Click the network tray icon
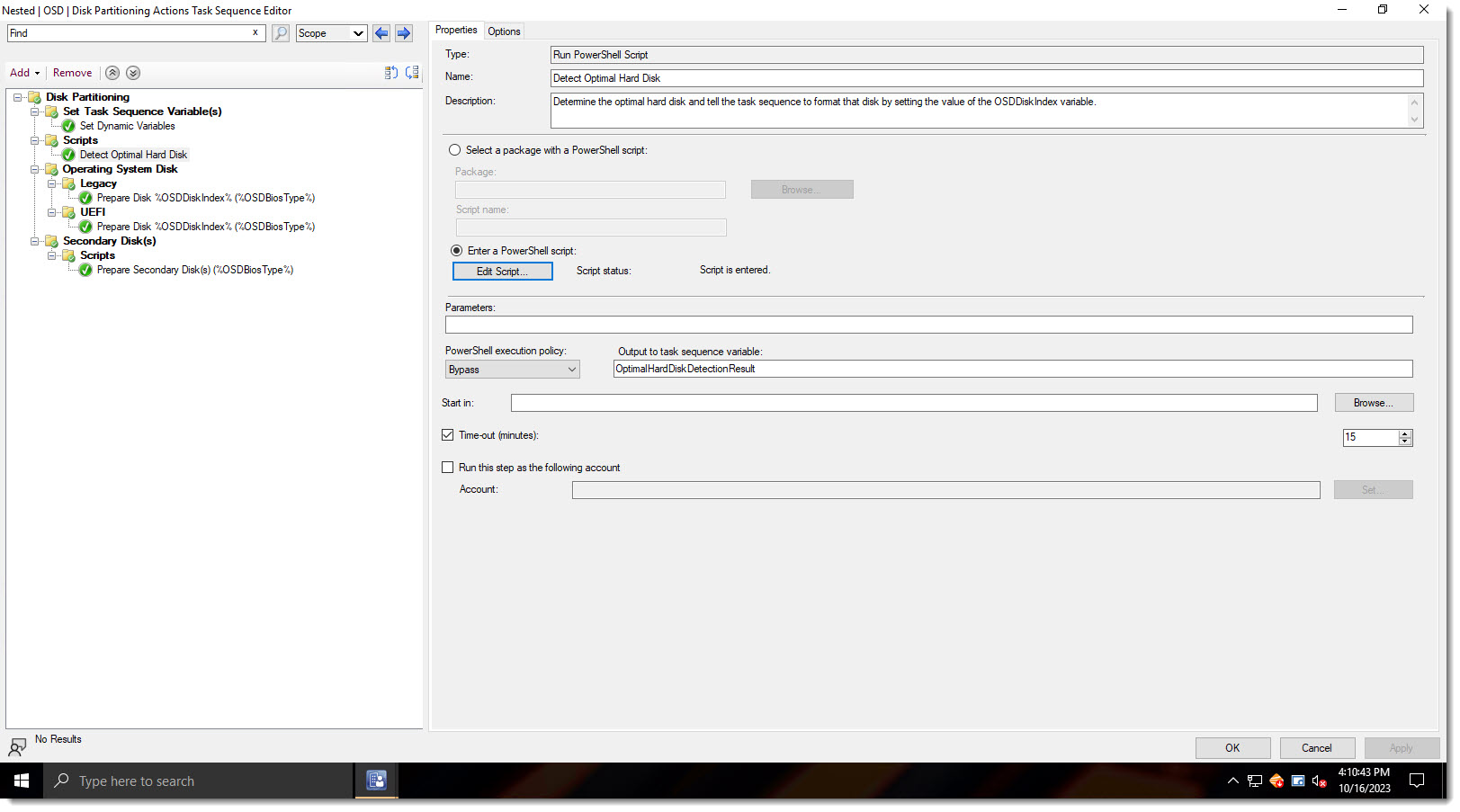 tap(1255, 781)
